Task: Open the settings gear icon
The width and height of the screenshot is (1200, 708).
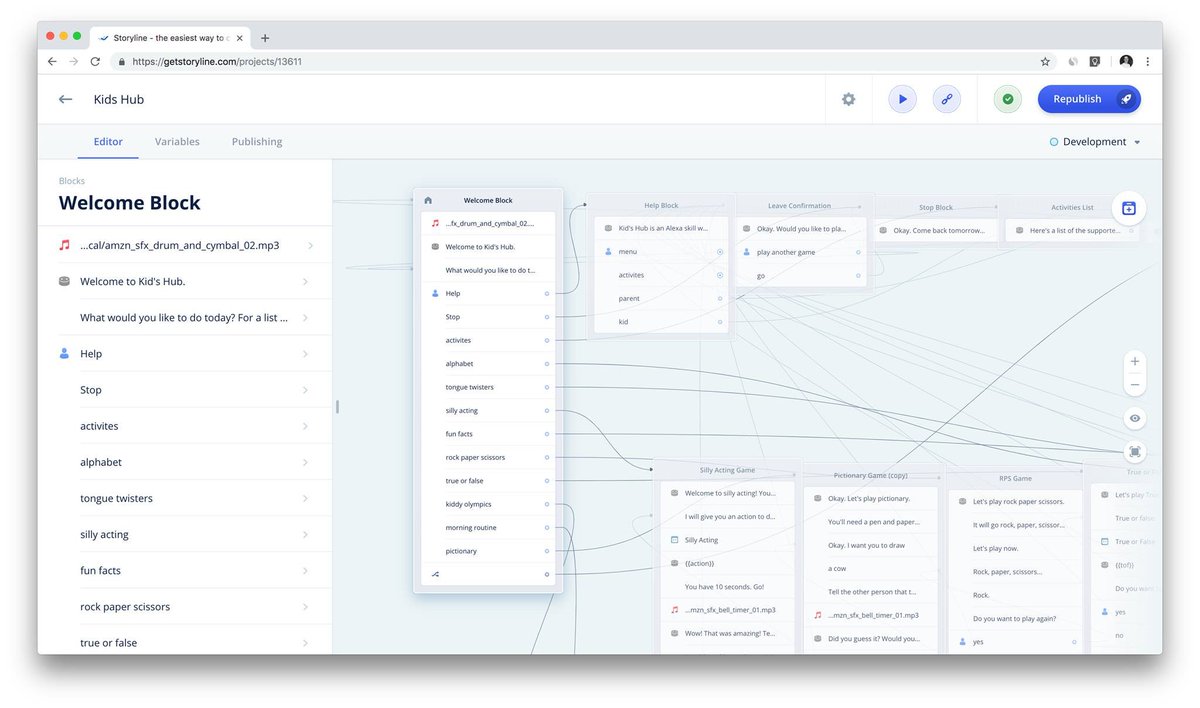Action: (848, 98)
